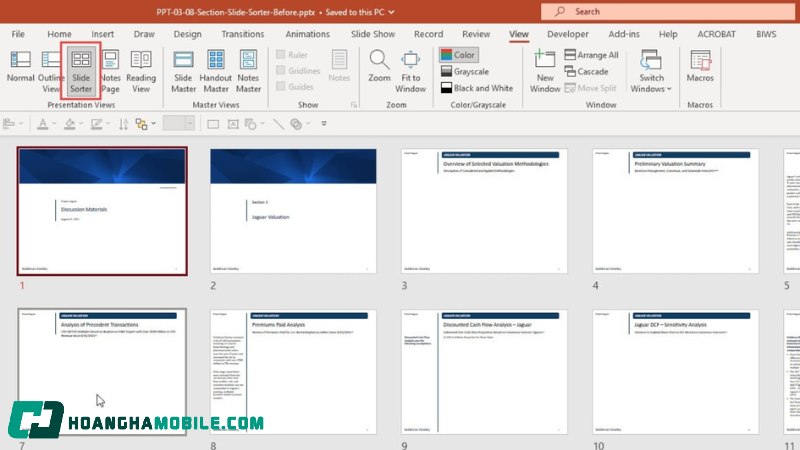Open the Slide Master view
Image resolution: width=800 pixels, height=450 pixels.
pos(183,71)
